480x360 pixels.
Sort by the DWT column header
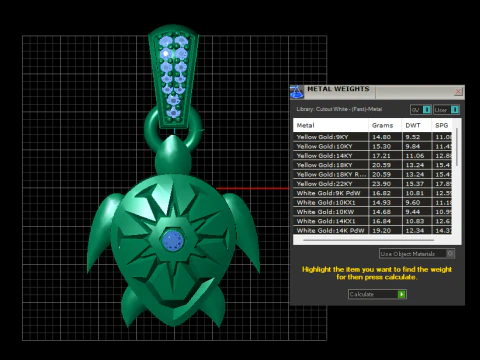click(x=417, y=125)
